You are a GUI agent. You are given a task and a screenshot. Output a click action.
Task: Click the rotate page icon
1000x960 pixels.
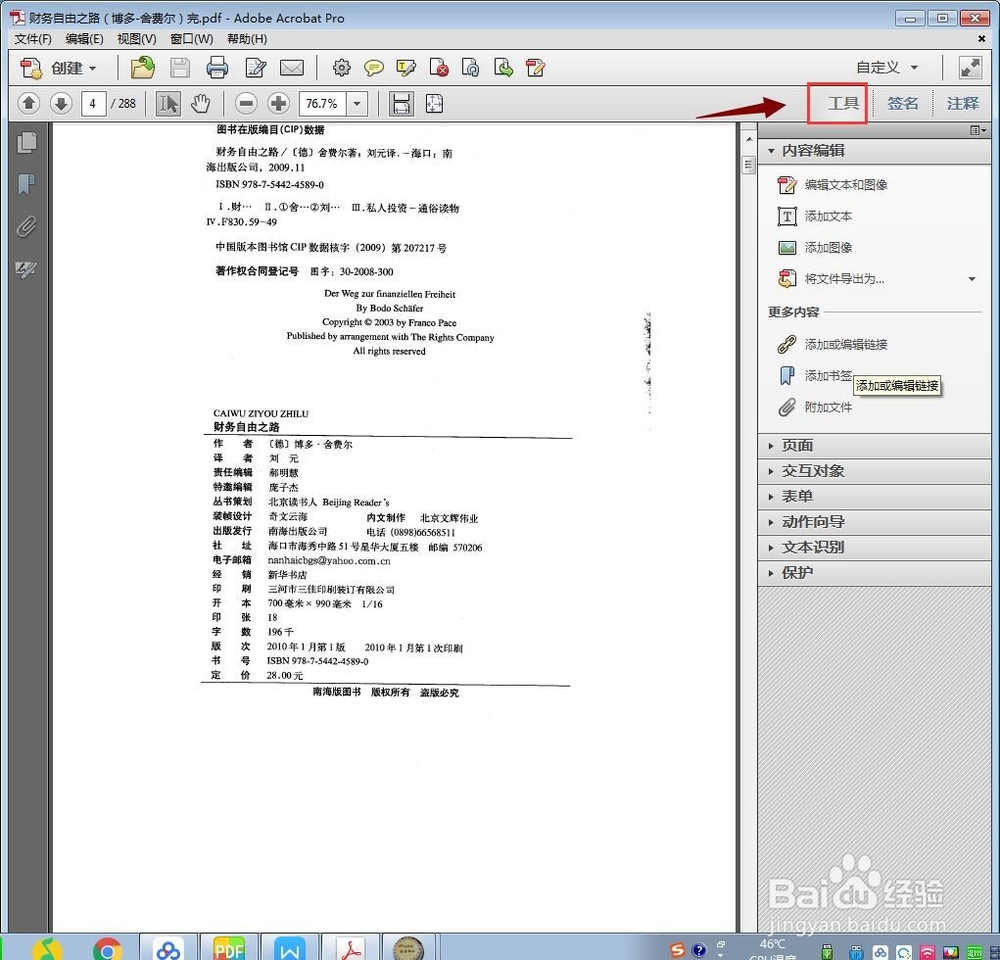coord(471,68)
